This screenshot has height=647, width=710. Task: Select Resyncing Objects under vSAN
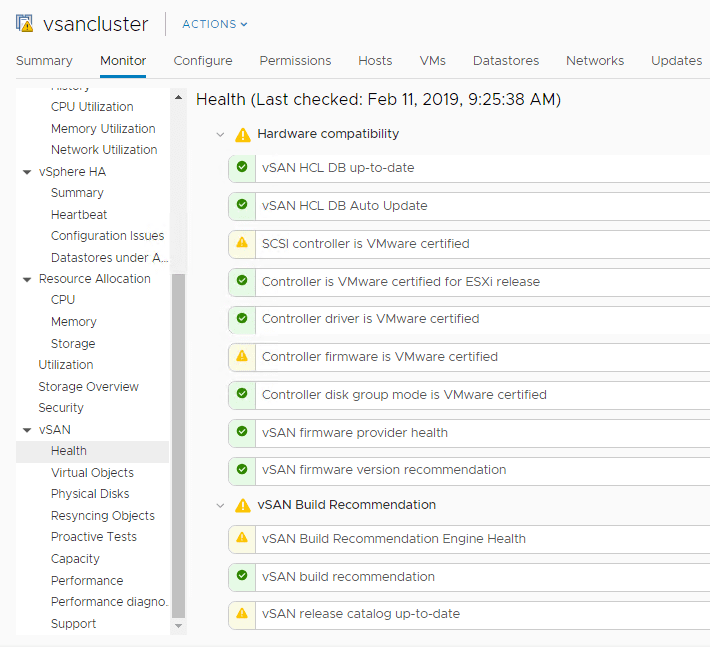point(103,516)
